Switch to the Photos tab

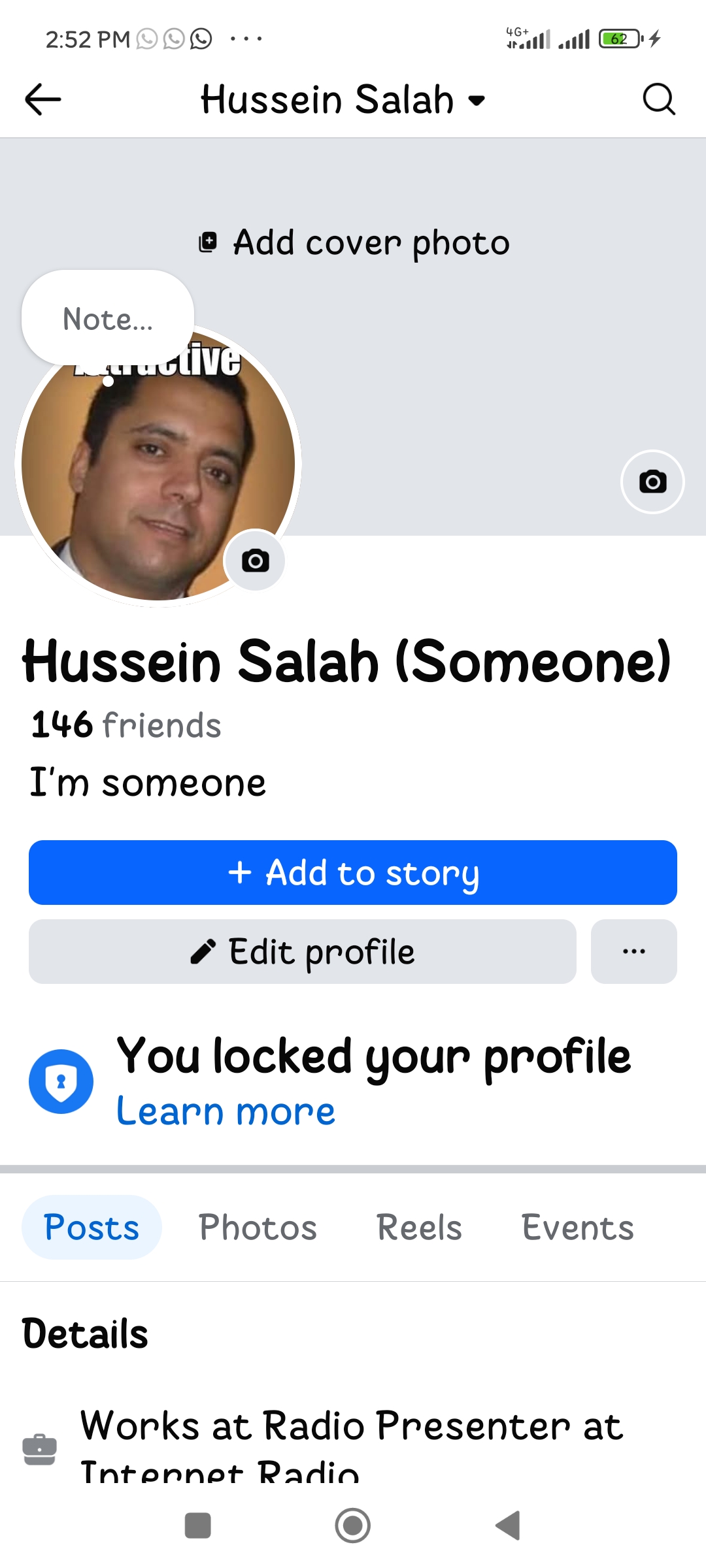point(258,1227)
